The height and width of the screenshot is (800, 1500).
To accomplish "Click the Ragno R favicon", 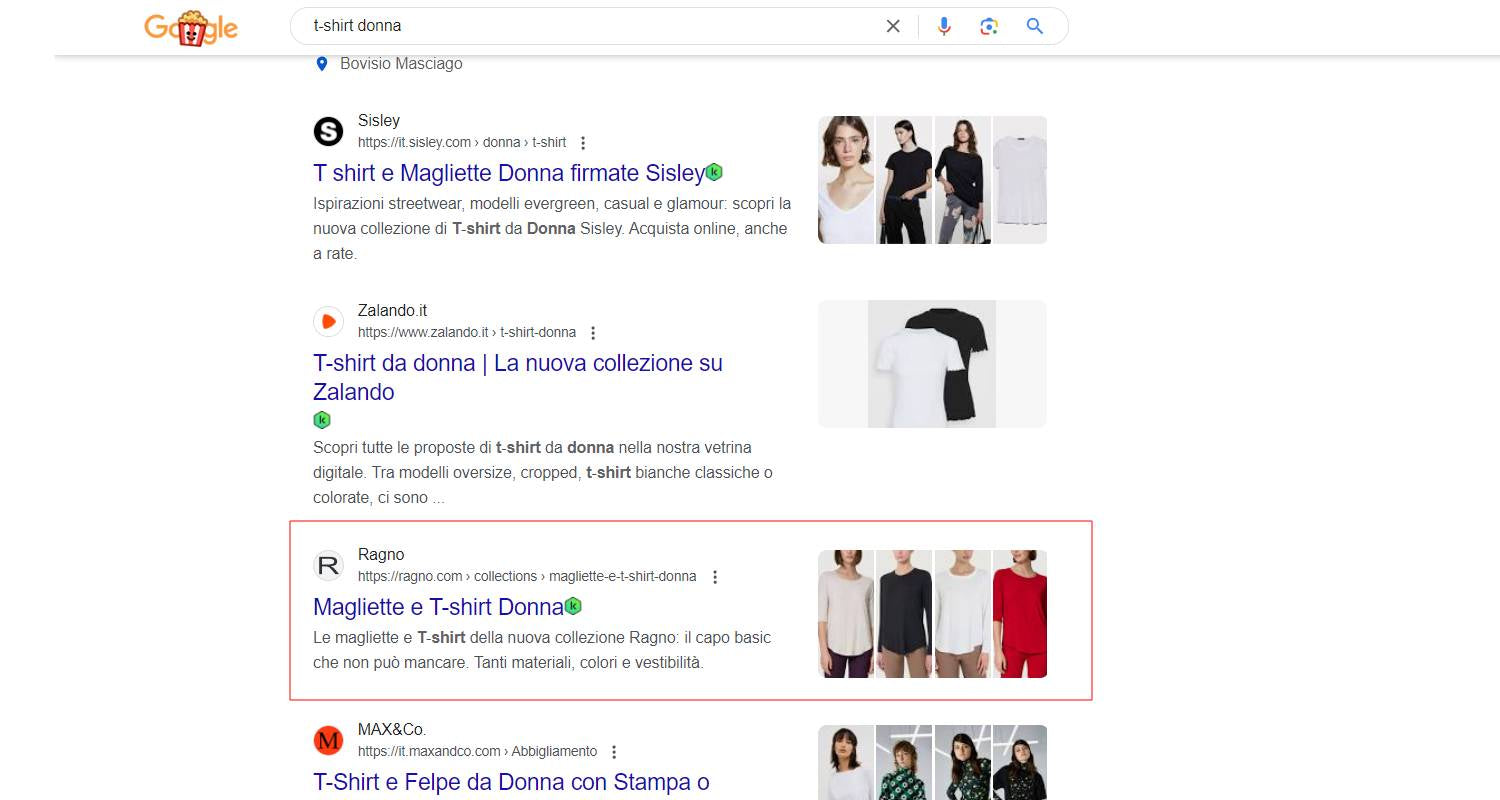I will [328, 565].
